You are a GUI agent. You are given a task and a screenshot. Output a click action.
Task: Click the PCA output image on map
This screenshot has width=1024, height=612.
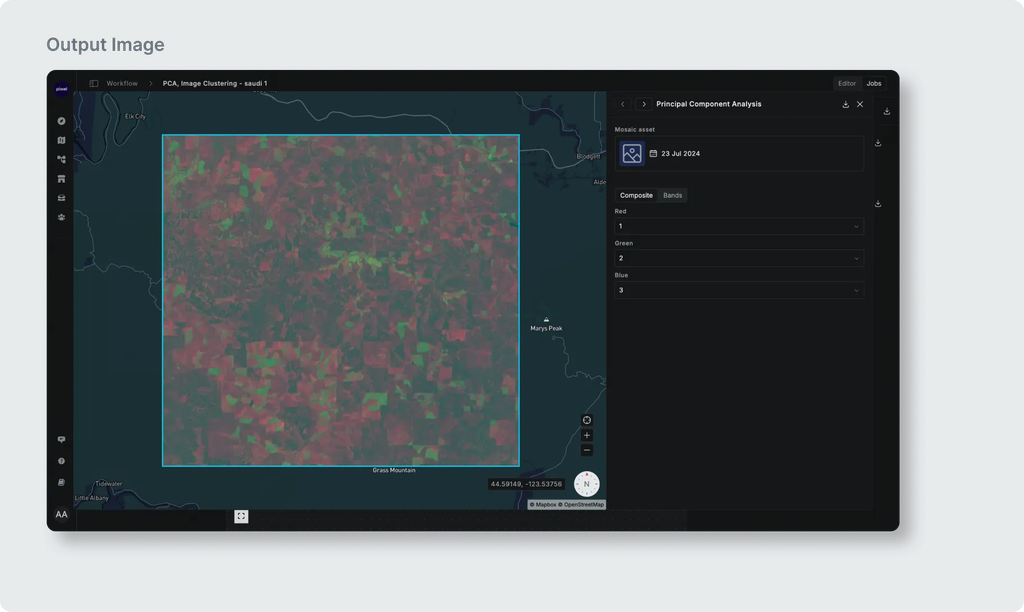point(341,300)
